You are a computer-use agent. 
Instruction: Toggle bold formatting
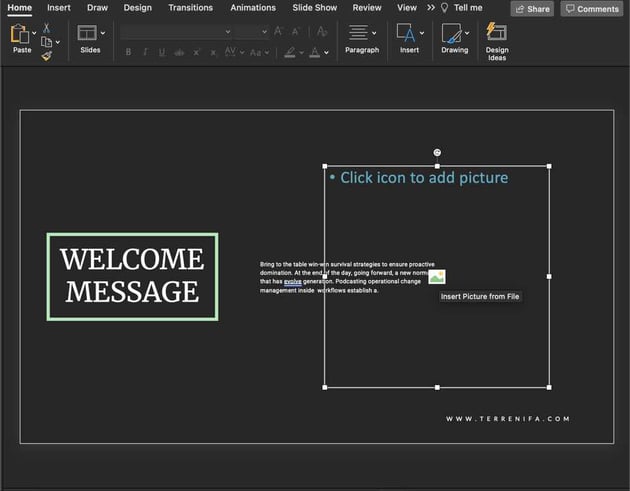coord(127,52)
